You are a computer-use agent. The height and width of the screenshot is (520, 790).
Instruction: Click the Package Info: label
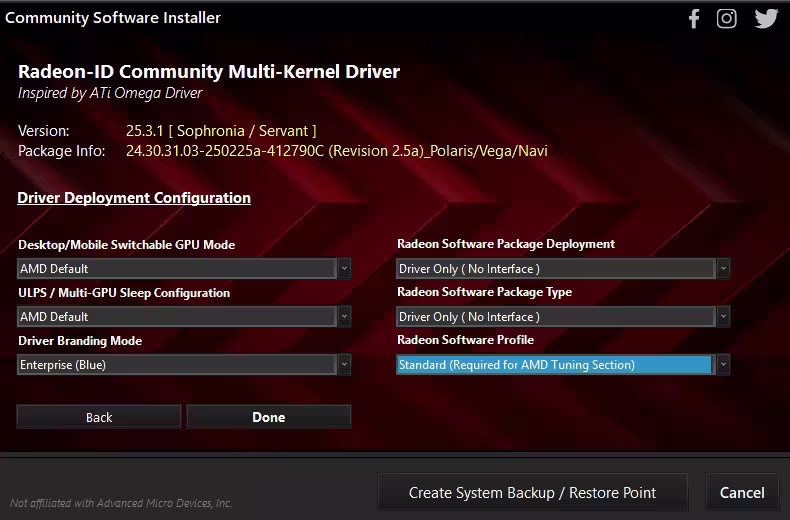61,151
